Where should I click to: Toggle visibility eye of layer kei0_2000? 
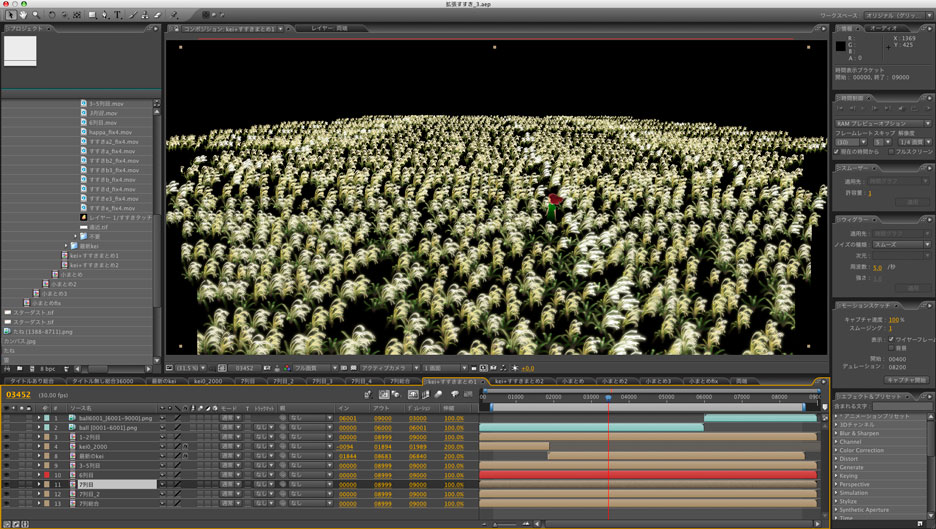(7, 446)
